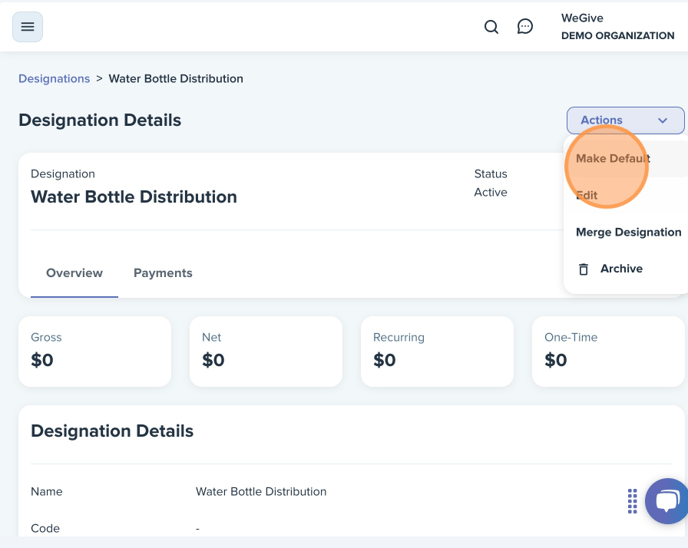Click the trash icon beside Archive
The width and height of the screenshot is (688, 548).
click(583, 269)
